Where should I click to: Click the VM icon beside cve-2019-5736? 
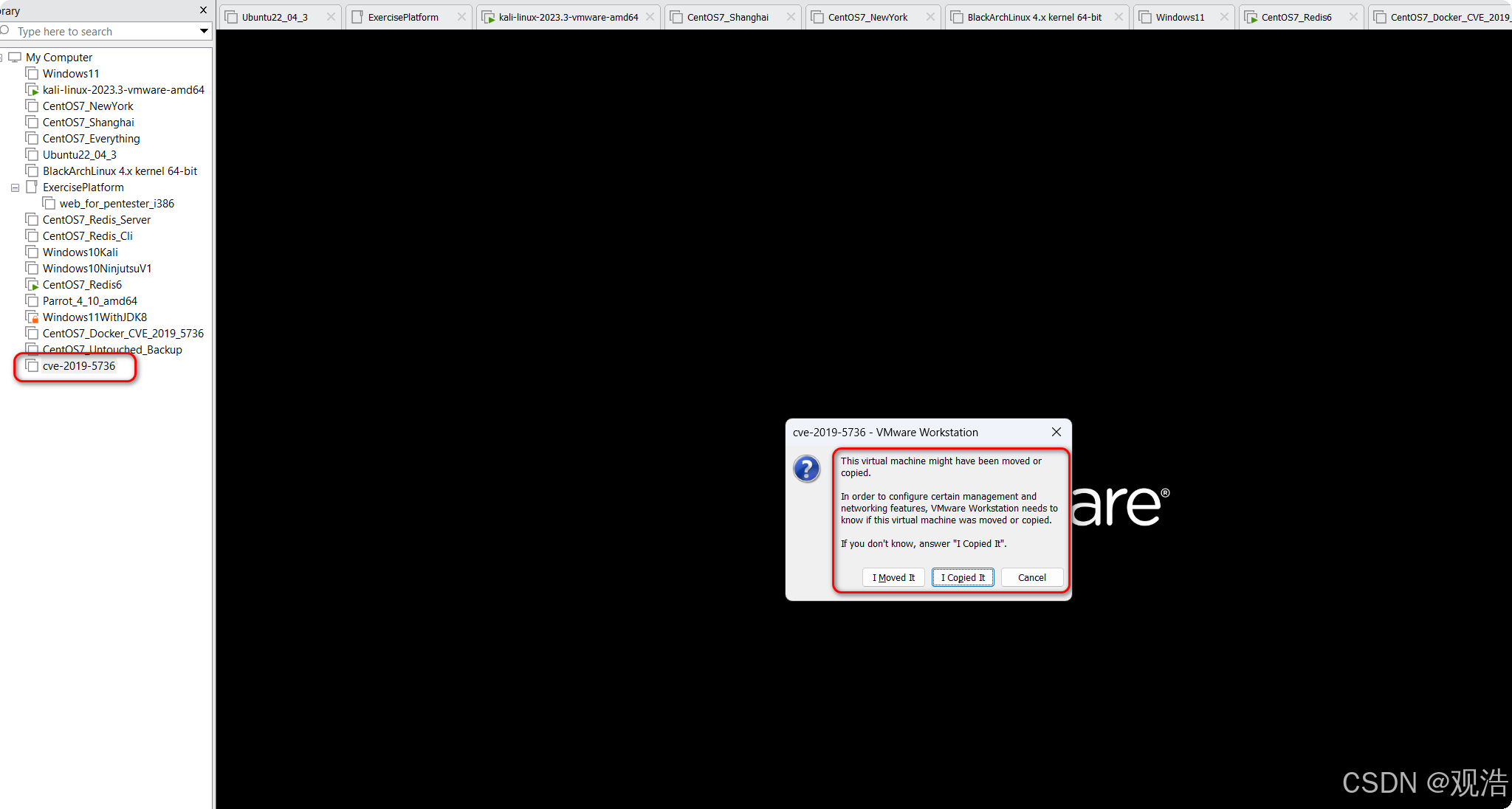coord(32,365)
